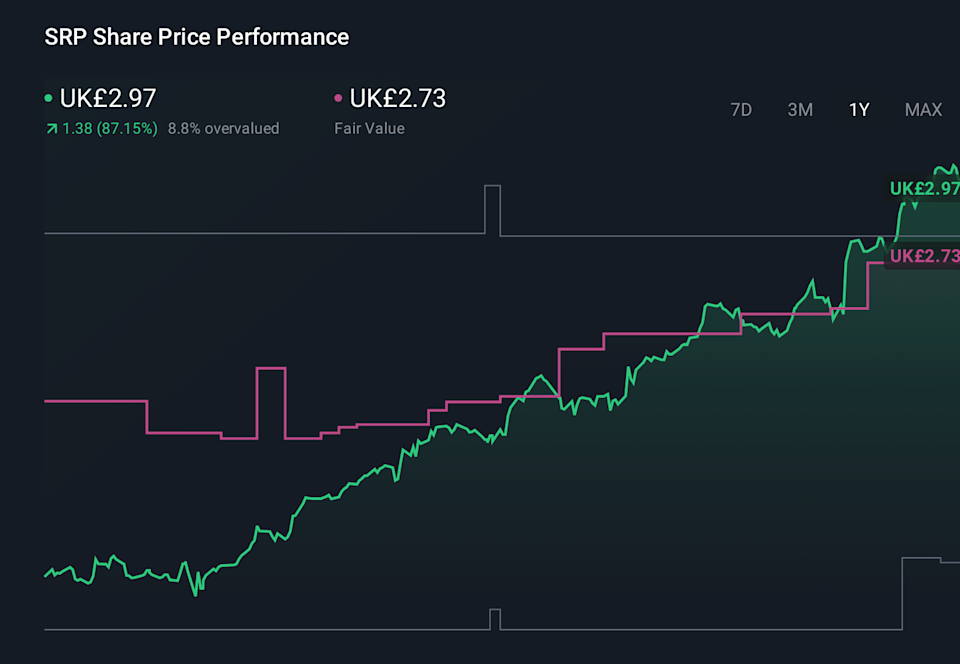Image resolution: width=960 pixels, height=664 pixels.
Task: Switch to the 3M time range
Action: 800,110
